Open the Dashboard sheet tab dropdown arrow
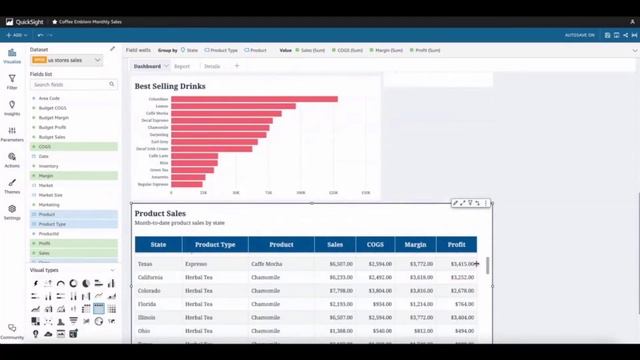 [166, 66]
